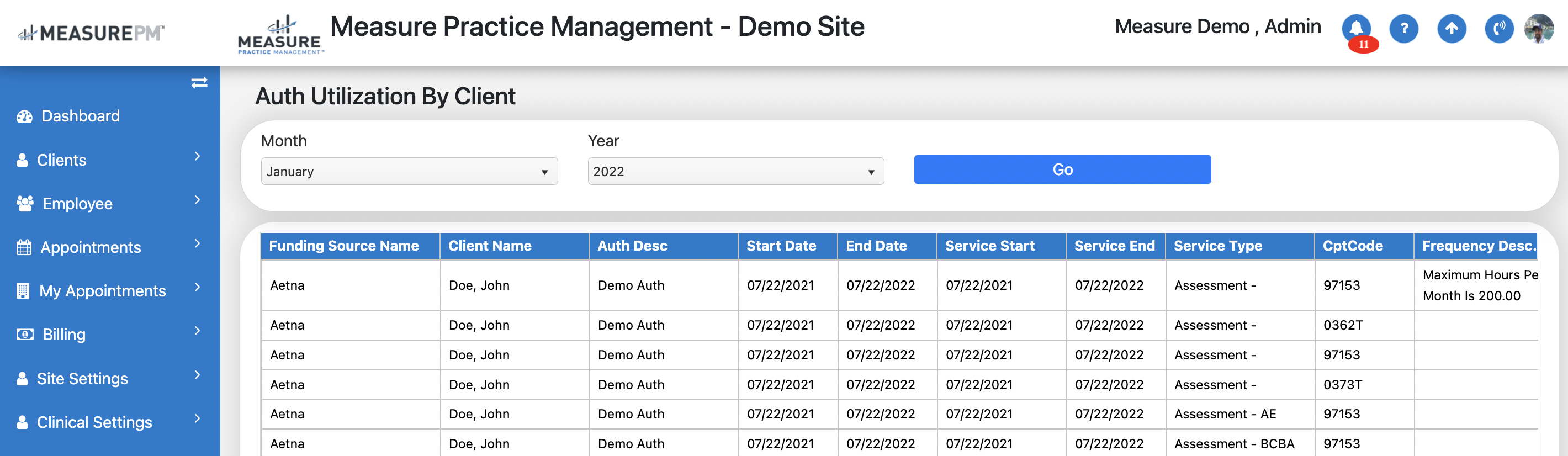The height and width of the screenshot is (456, 1568).
Task: Click the Measure Demo, Admin user name
Action: [x=1217, y=27]
